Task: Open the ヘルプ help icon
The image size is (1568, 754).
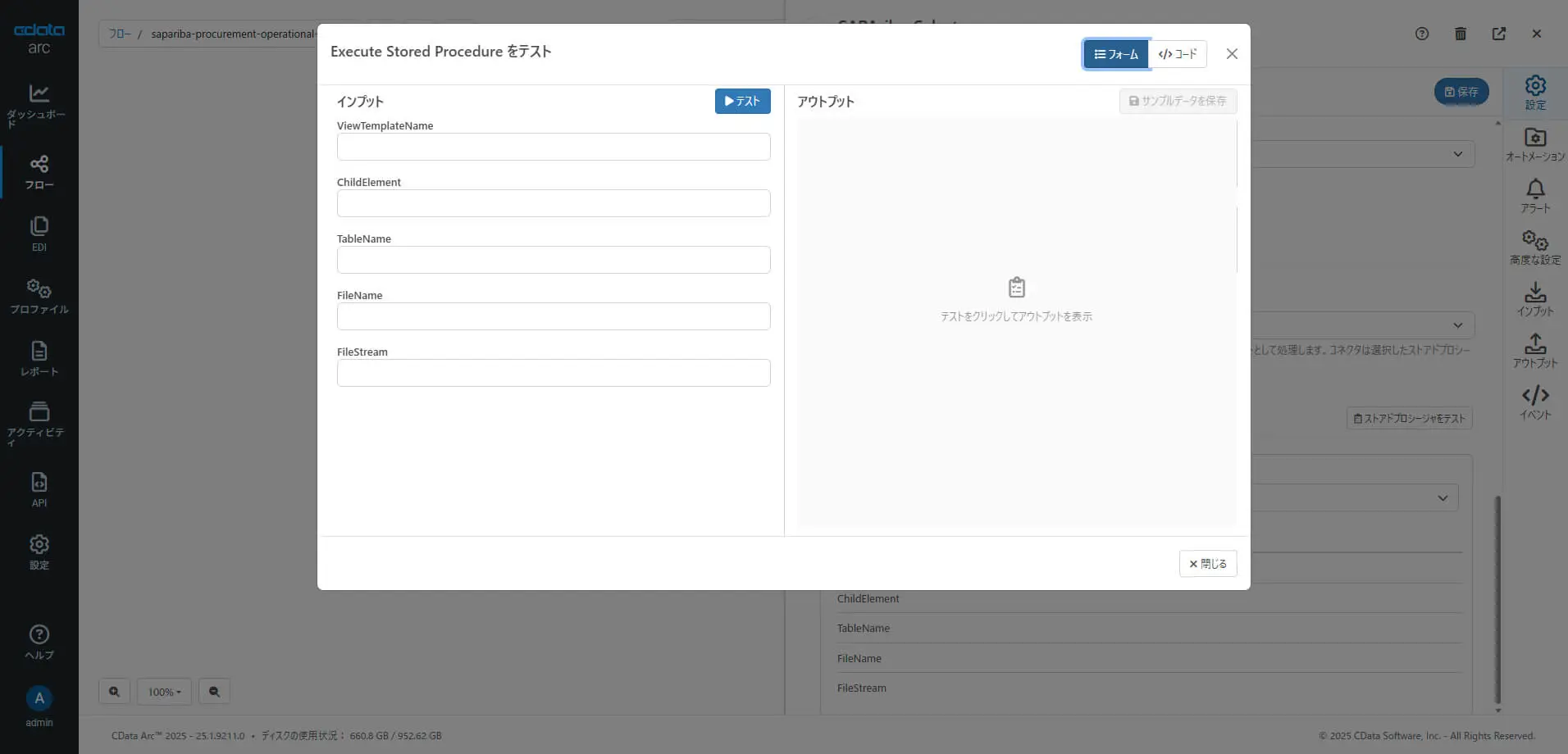Action: pos(39,634)
